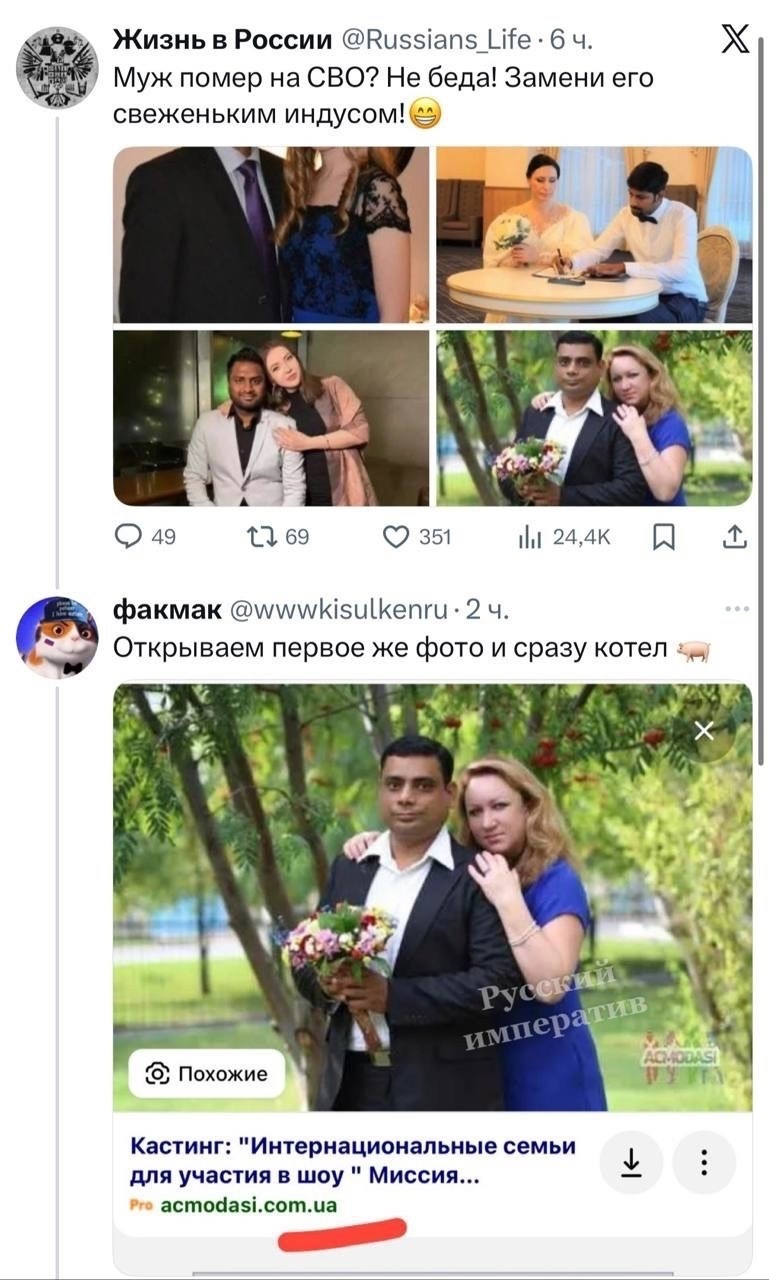The image size is (769, 1280).
Task: Open vertical three-dot options menu
Action: tap(704, 1162)
